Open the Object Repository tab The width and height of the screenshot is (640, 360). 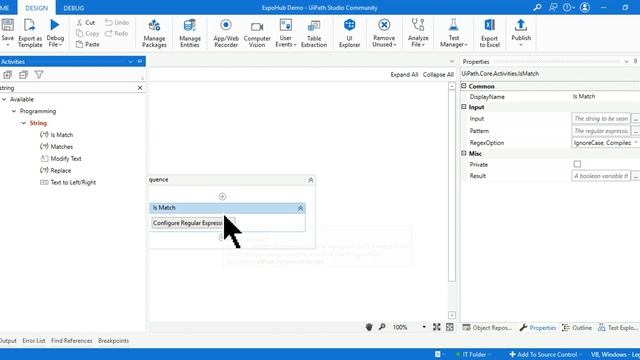(487, 328)
